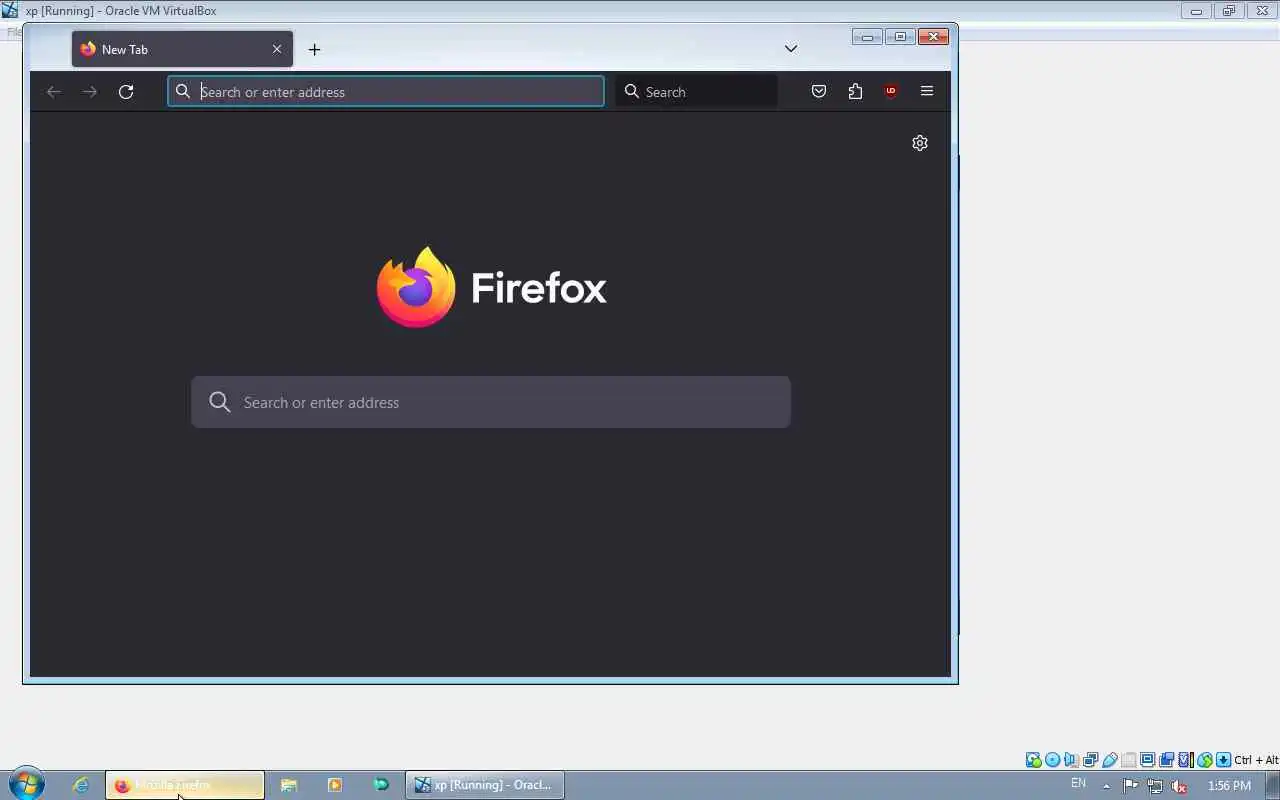The image size is (1280, 800).
Task: Launch Internet Explorer from the taskbar
Action: (81, 785)
